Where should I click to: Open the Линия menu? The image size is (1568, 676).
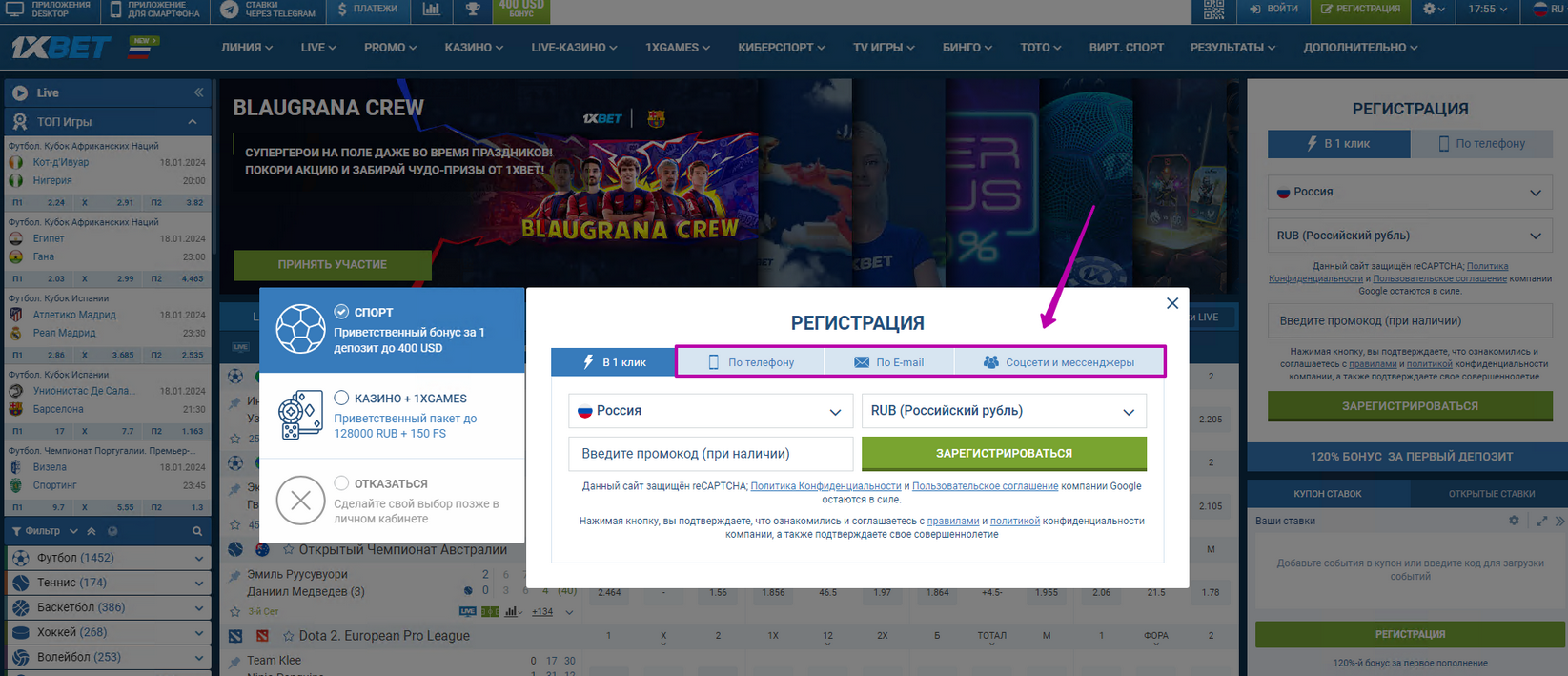tap(247, 47)
